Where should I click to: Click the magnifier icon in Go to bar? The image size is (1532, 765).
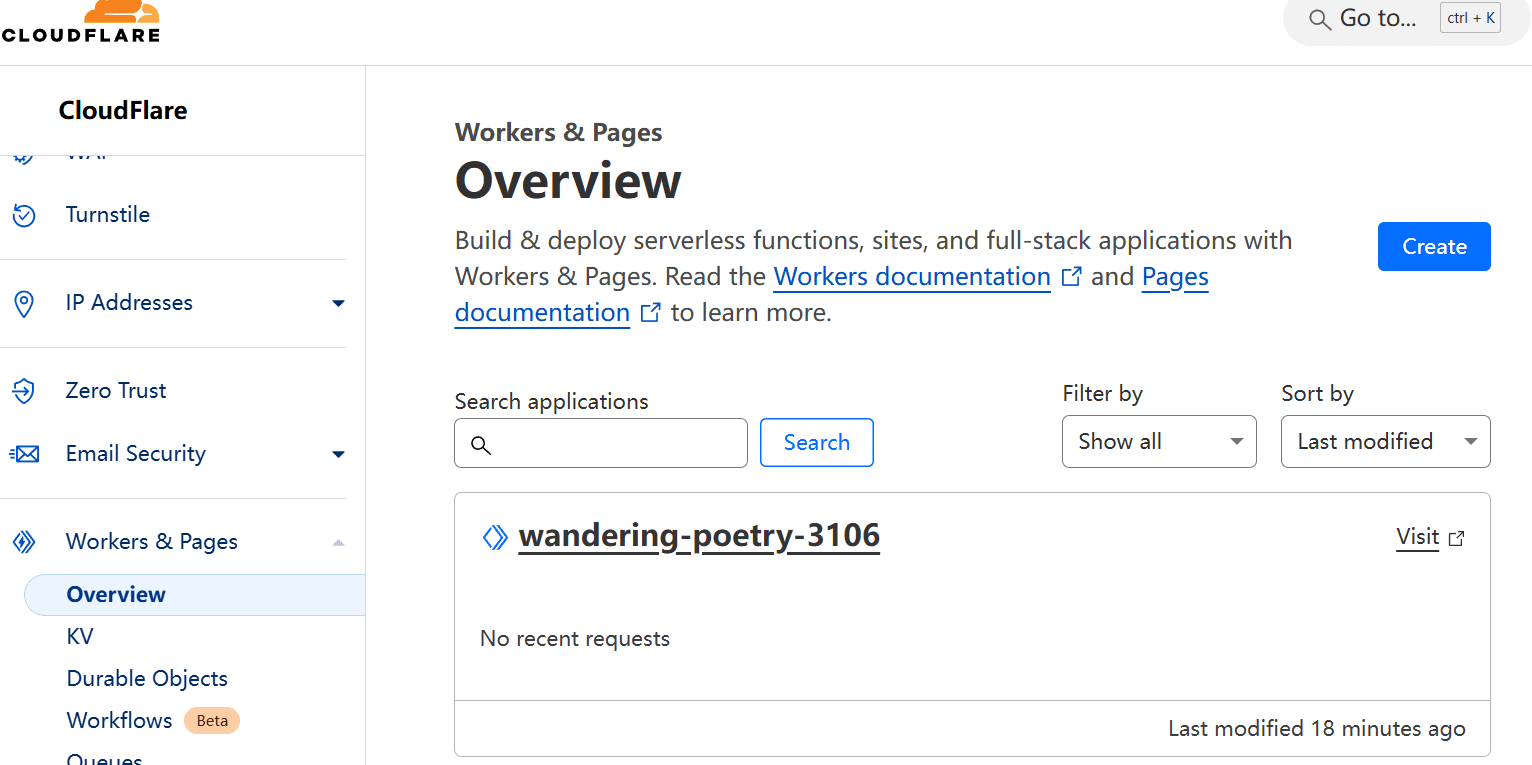(1320, 20)
